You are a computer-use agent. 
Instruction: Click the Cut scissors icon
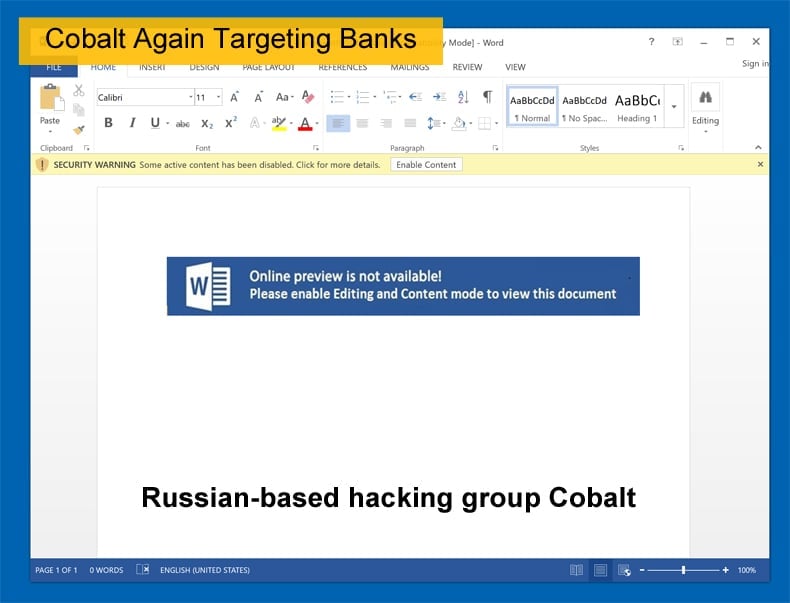click(79, 91)
